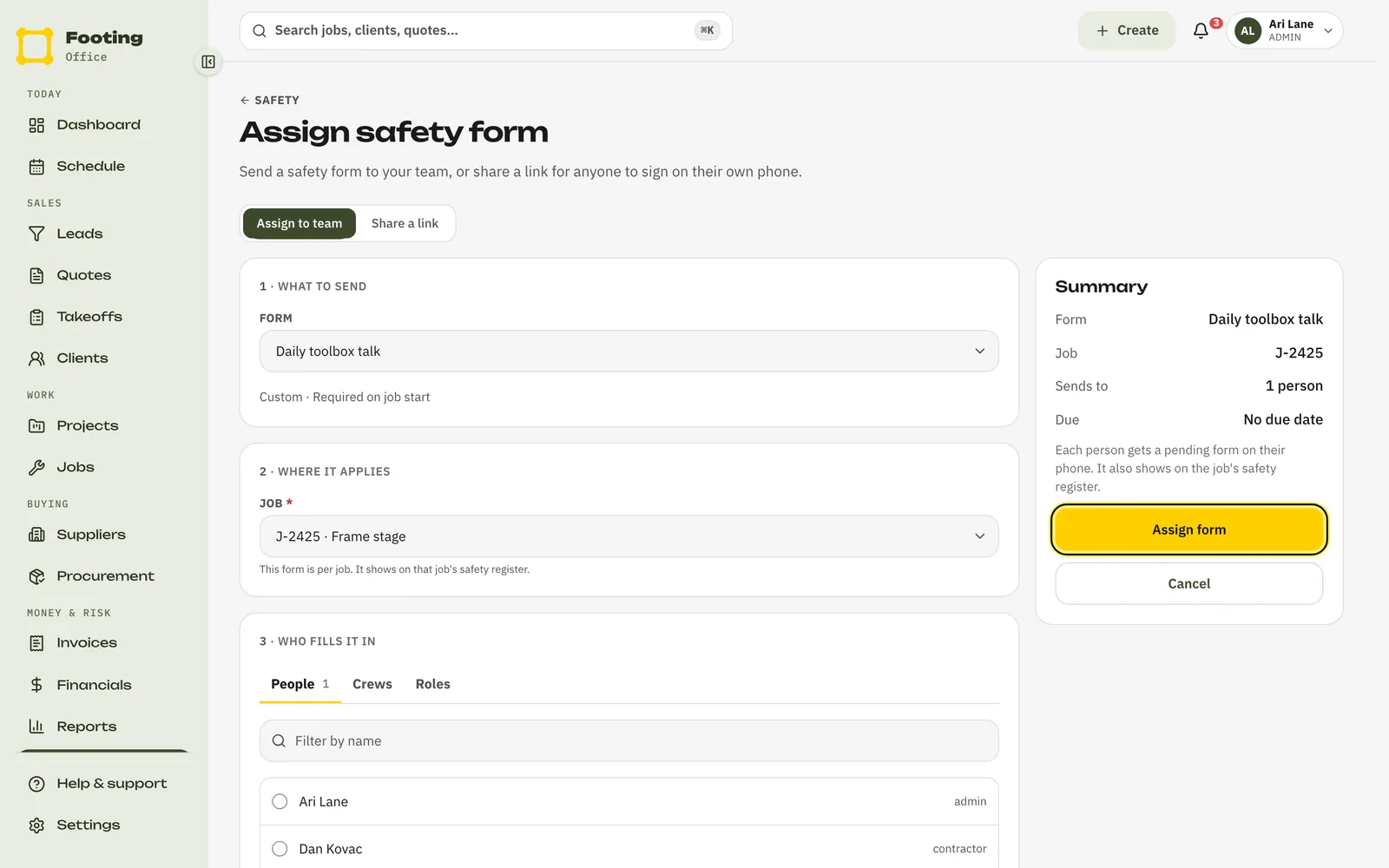Click the Takeoffs clipboard icon
Viewport: 1389px width, 868px height.
click(x=36, y=317)
